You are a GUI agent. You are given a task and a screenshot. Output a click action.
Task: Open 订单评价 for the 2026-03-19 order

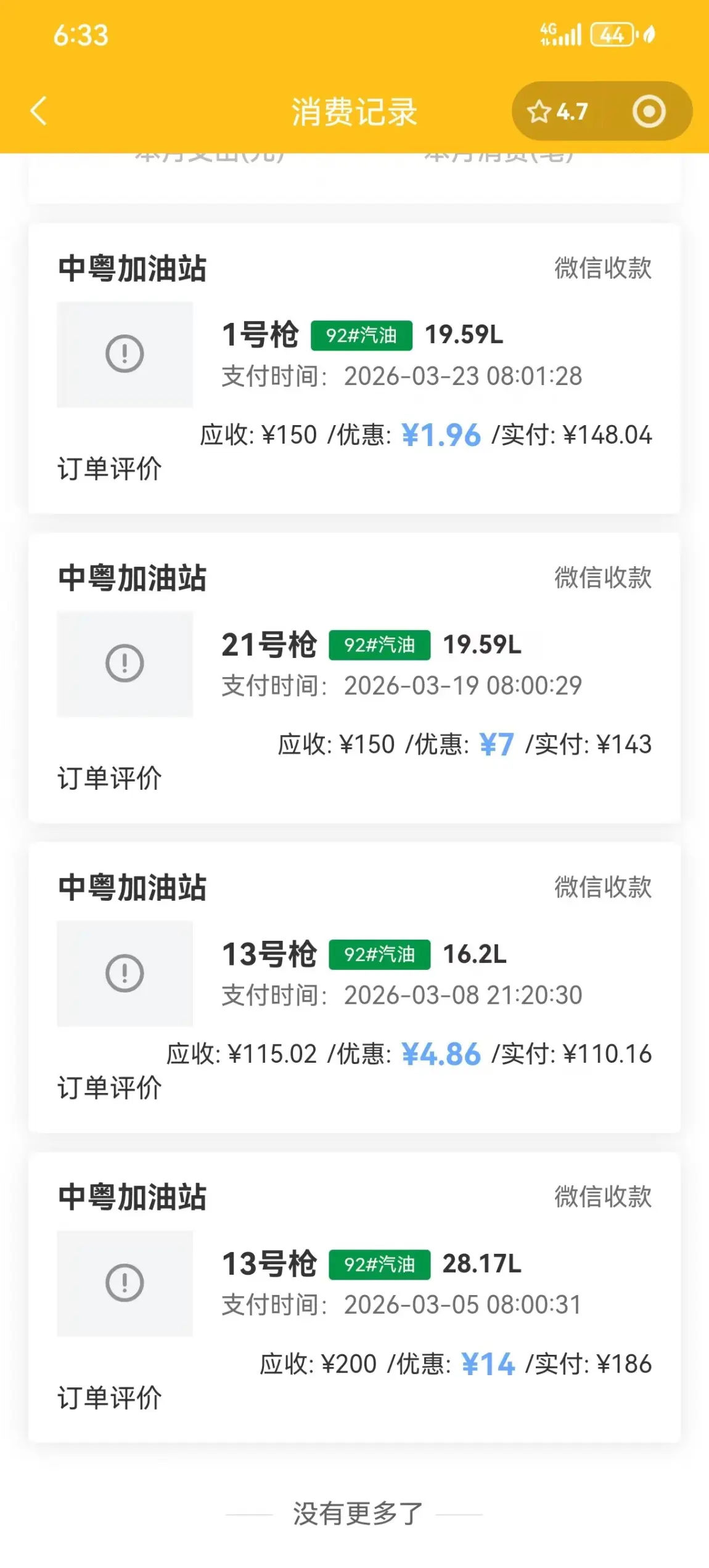point(110,778)
